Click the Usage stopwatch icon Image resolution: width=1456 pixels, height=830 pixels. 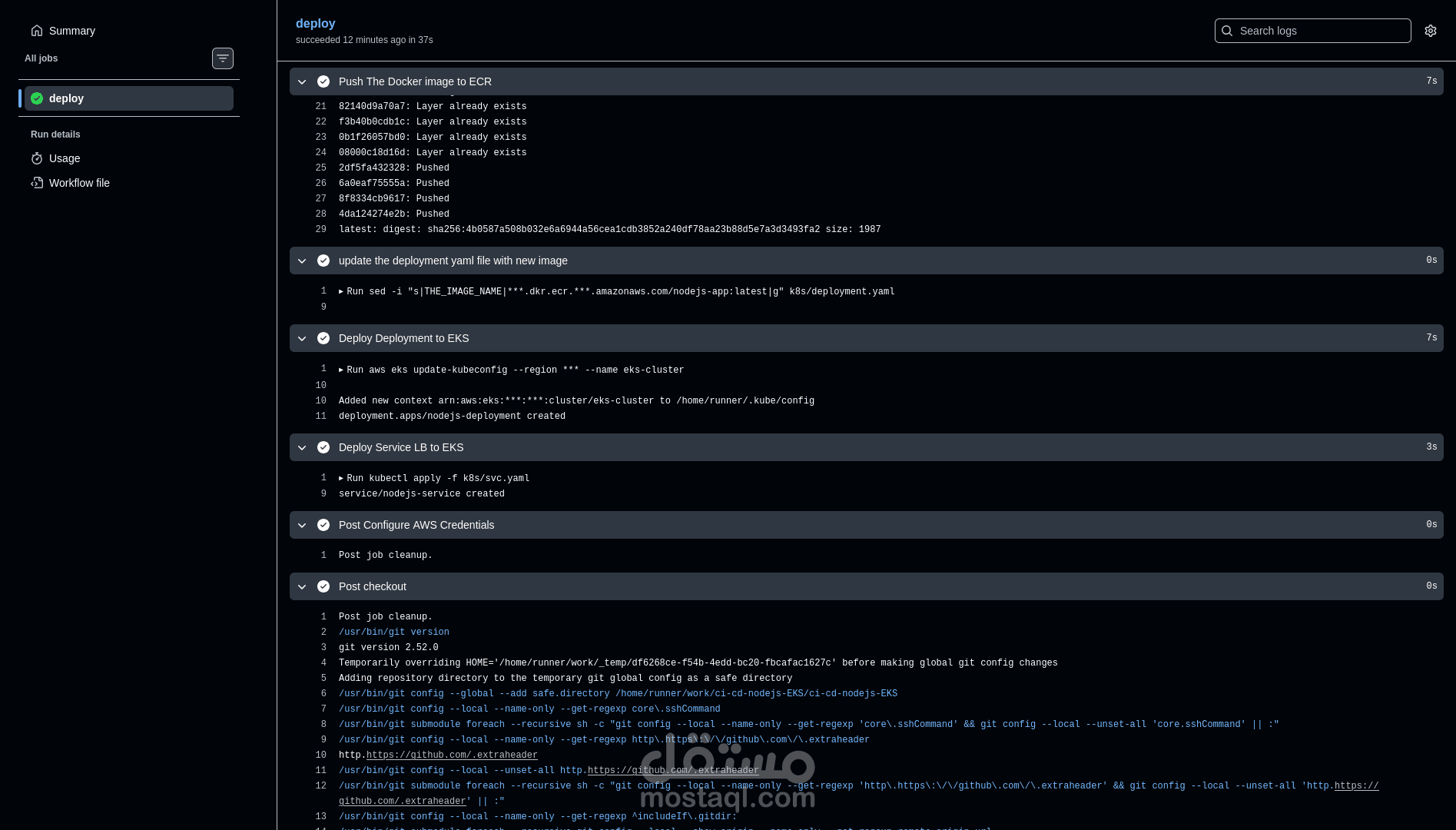click(37, 158)
